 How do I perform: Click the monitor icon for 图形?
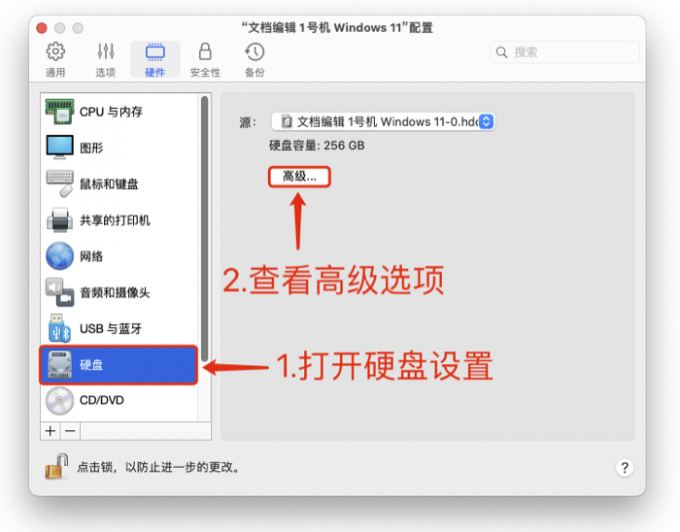click(x=60, y=147)
